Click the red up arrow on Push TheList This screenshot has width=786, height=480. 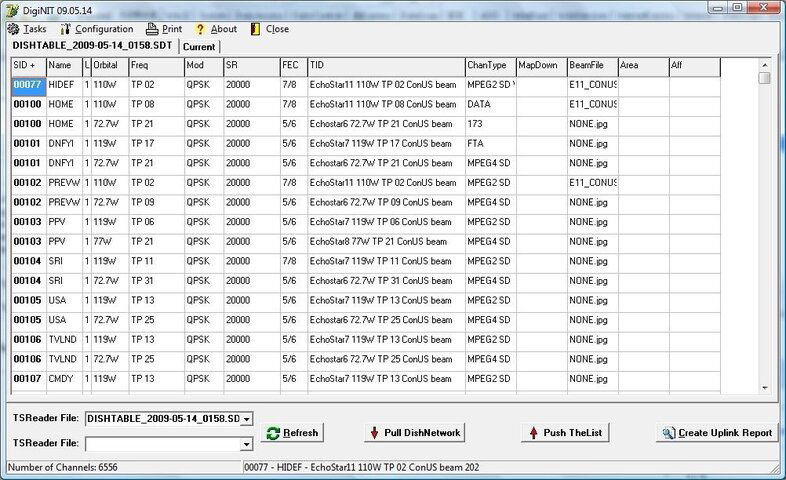pyautogui.click(x=533, y=433)
